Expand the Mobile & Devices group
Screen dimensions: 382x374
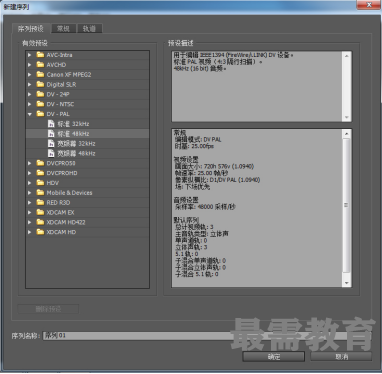click(x=30, y=193)
